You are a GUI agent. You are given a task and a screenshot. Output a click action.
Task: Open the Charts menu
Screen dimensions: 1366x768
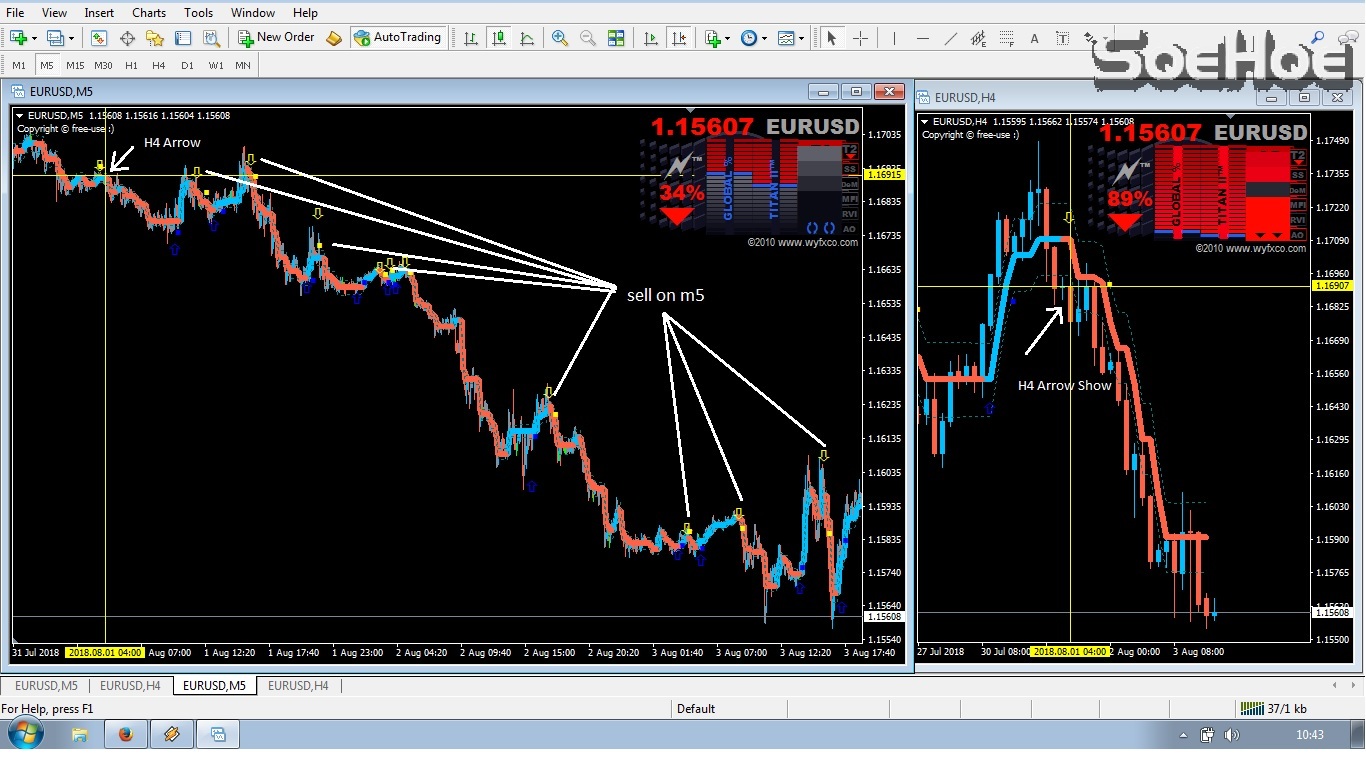[x=149, y=13]
